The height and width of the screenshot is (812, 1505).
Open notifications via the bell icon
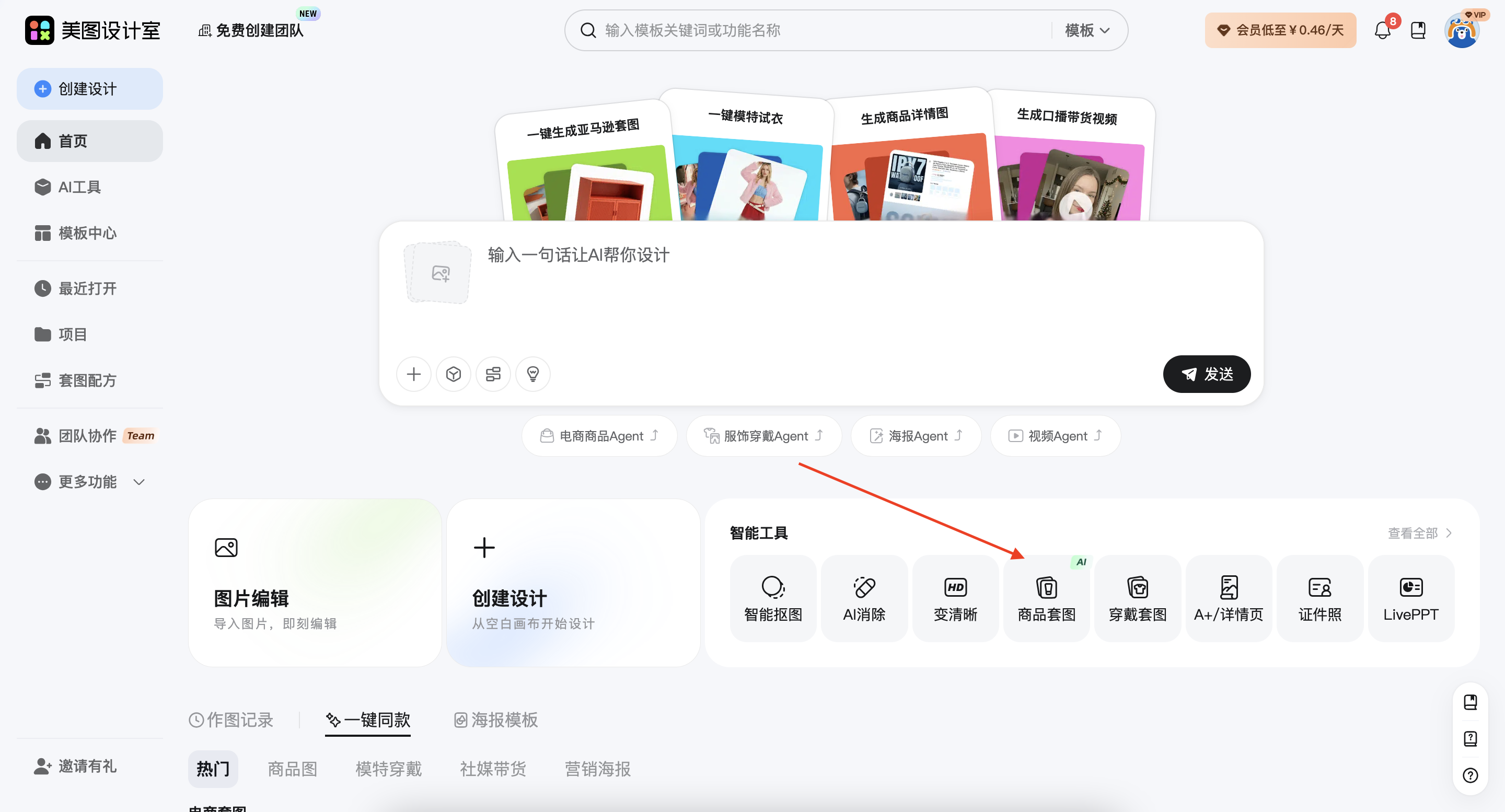pyautogui.click(x=1382, y=30)
